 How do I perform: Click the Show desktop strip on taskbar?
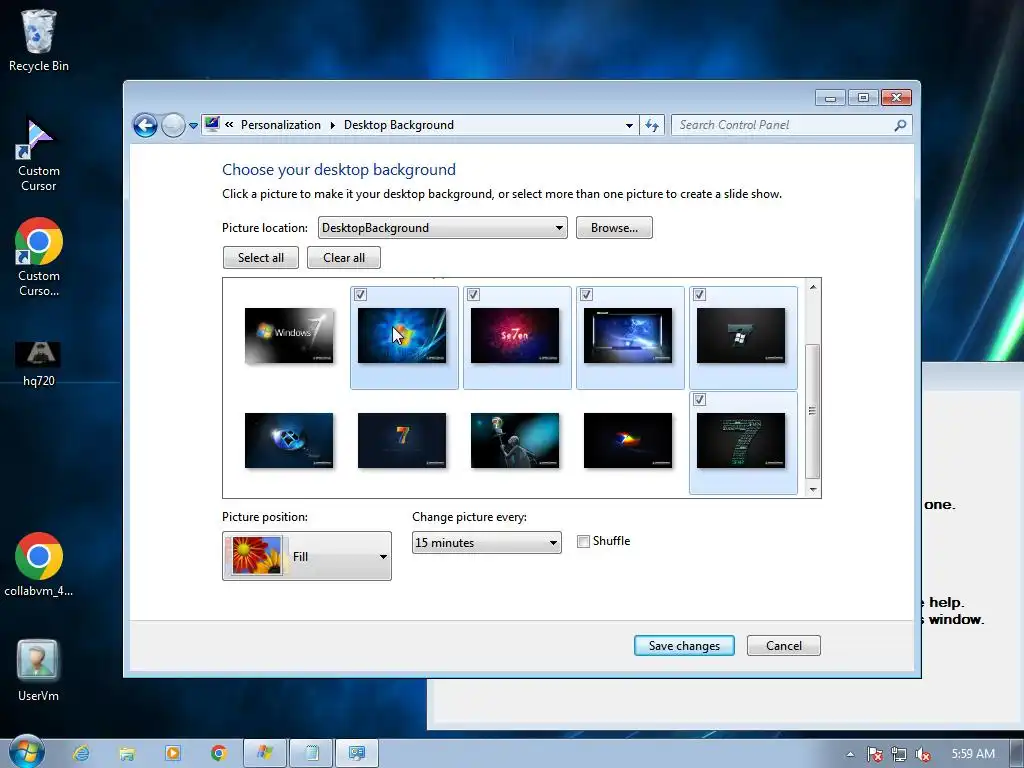click(x=1017, y=754)
